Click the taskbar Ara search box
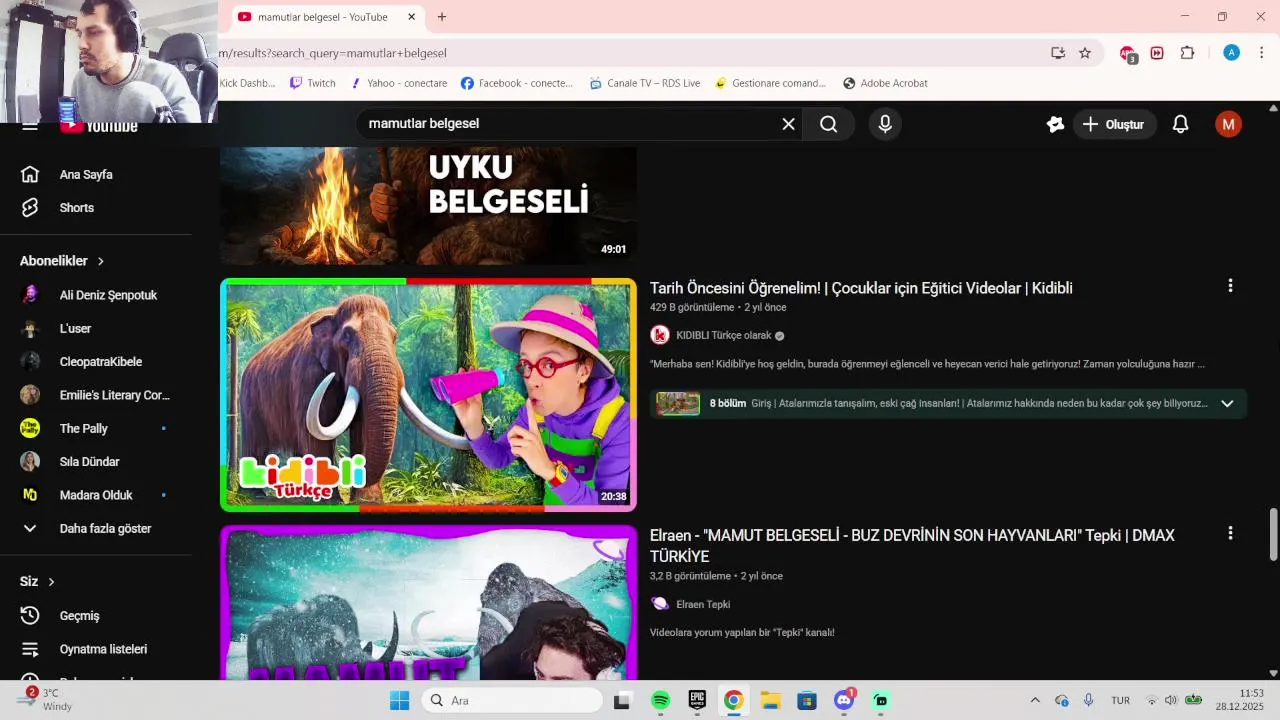The width and height of the screenshot is (1280, 720). click(512, 700)
